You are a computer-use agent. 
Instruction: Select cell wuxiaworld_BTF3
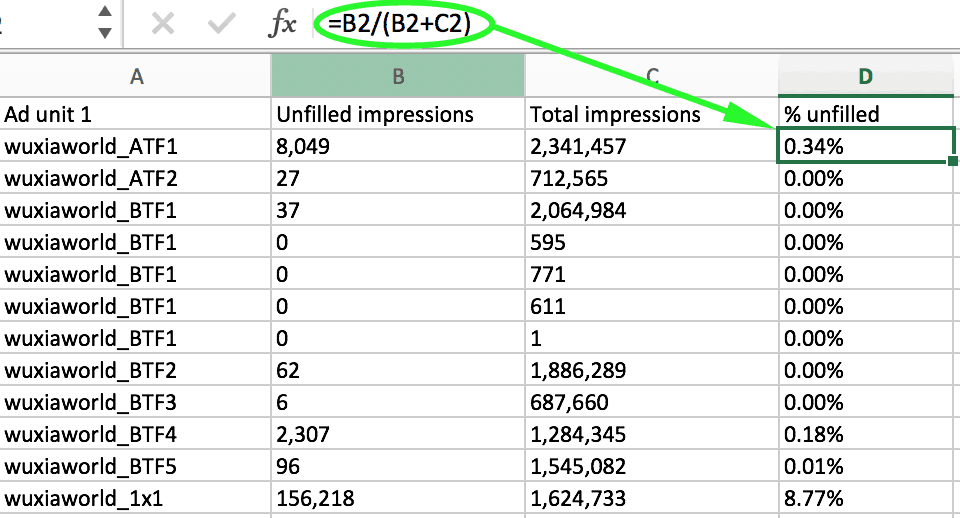[135, 402]
